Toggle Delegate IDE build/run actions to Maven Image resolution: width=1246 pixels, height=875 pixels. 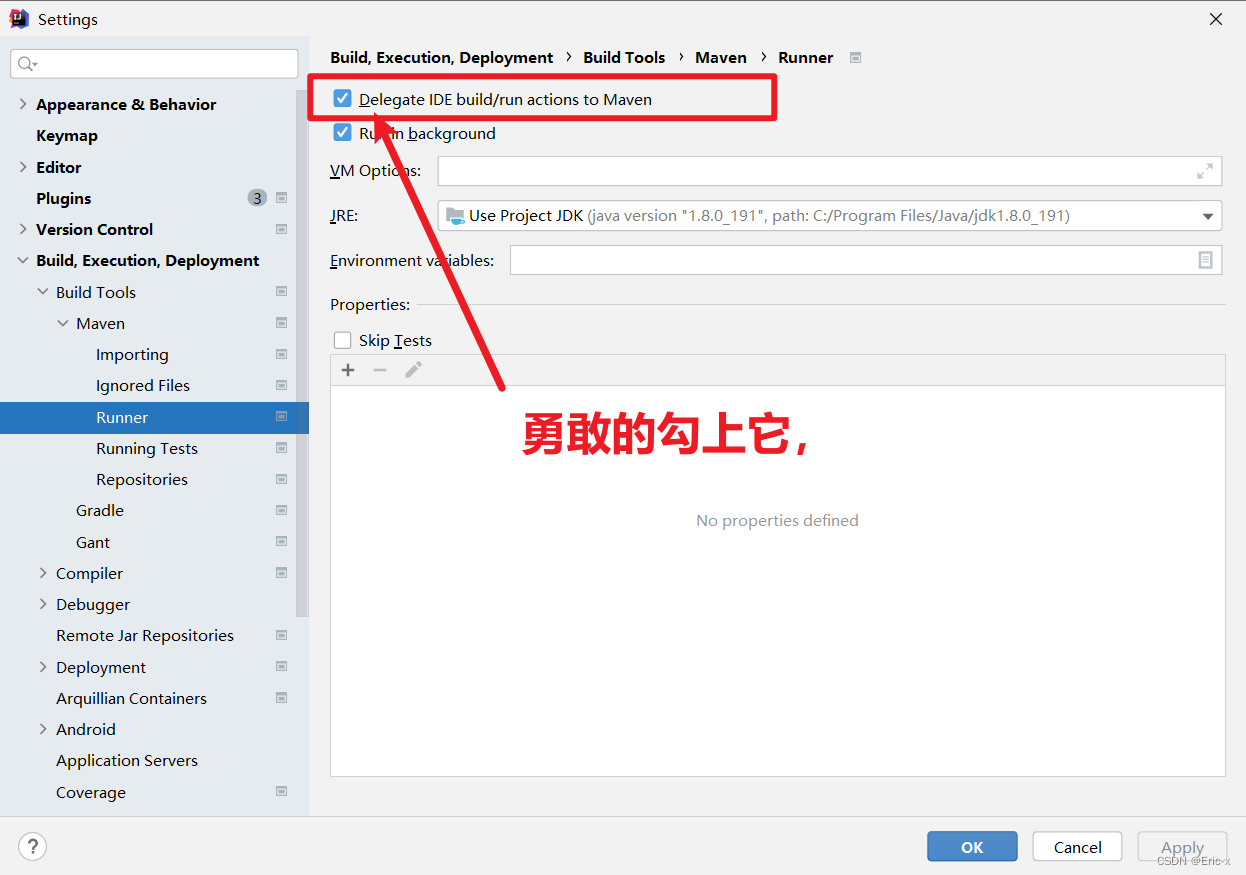(x=343, y=99)
